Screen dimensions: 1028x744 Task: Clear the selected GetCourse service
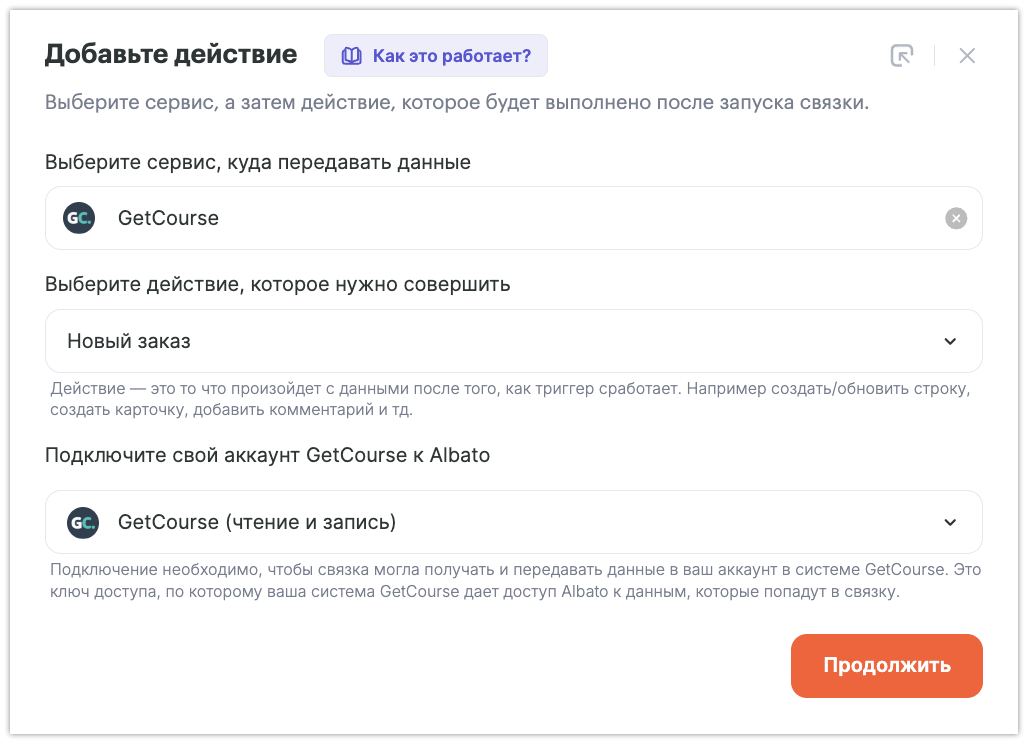pos(956,218)
